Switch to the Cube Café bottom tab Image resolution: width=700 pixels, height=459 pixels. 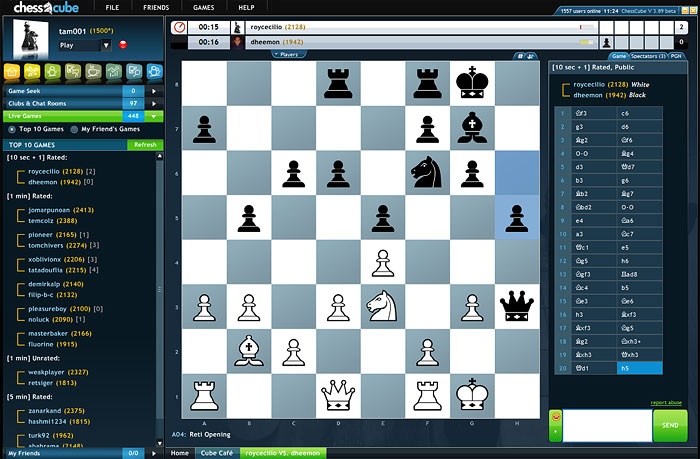click(217, 453)
